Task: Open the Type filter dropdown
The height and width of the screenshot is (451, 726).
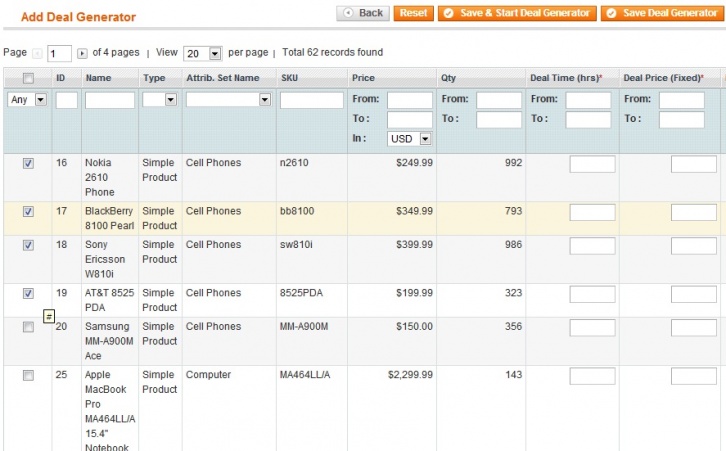Action: click(160, 100)
